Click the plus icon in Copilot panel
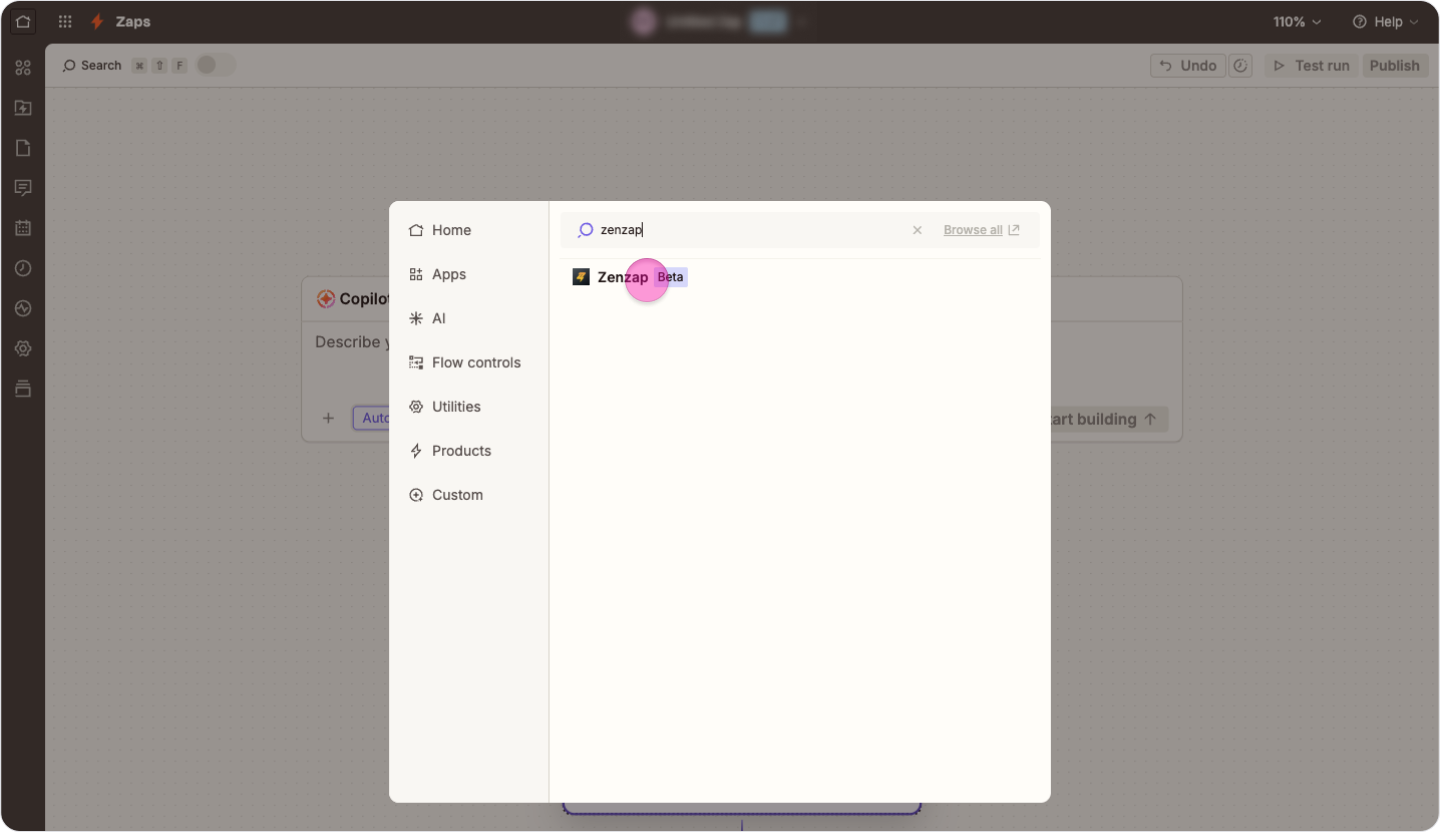Viewport: 1440px width, 832px height. [328, 418]
